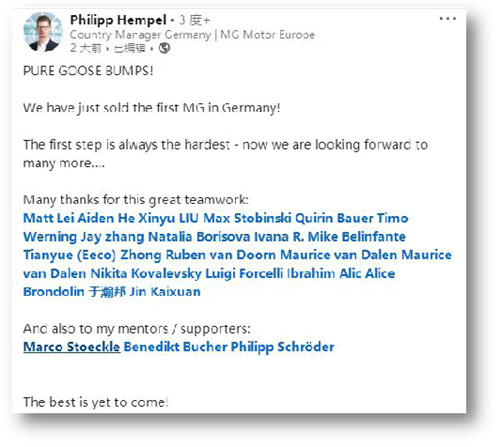The width and height of the screenshot is (500, 447).
Task: Open Benedikt Bucher's profile link
Action: [x=175, y=347]
